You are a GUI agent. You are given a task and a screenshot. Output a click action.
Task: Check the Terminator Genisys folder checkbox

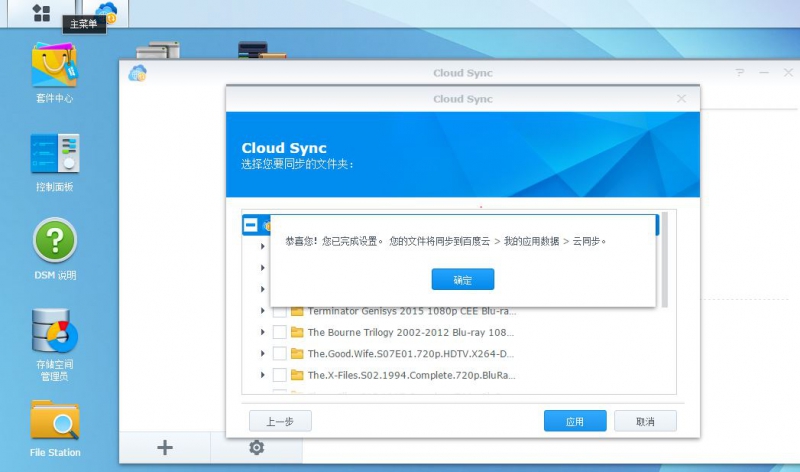280,311
